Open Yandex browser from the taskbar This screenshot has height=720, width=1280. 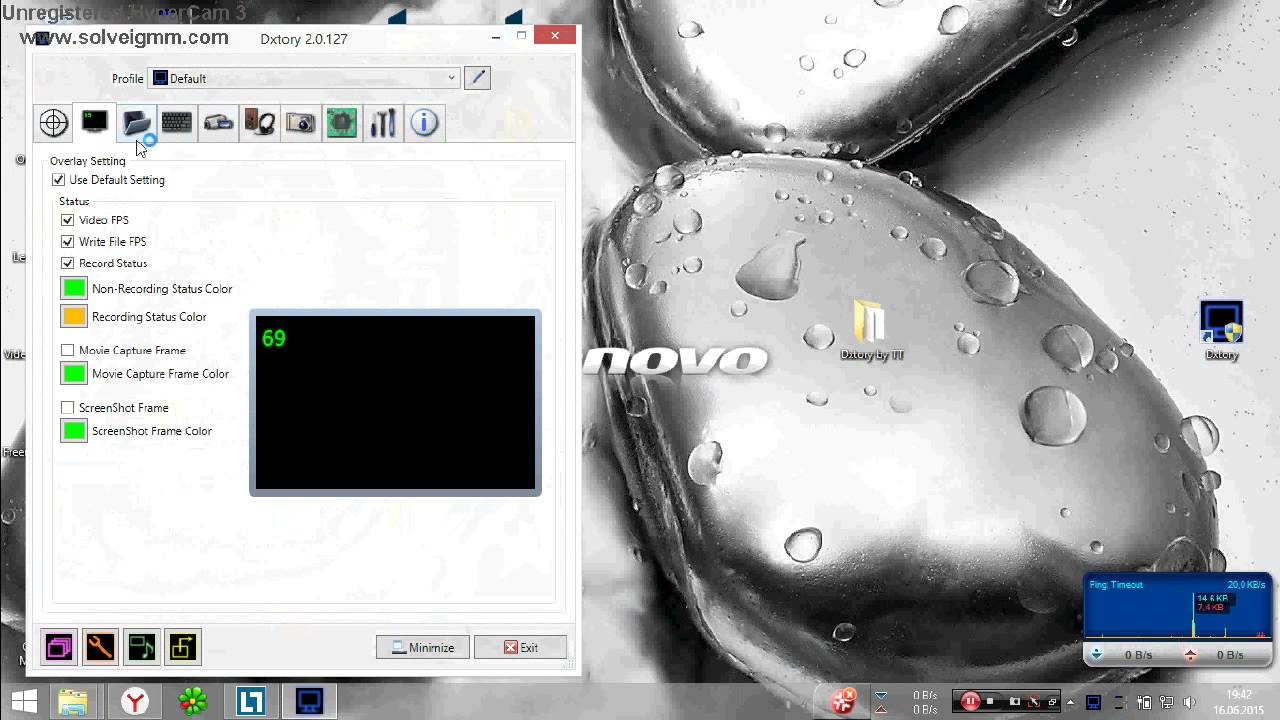(x=134, y=701)
